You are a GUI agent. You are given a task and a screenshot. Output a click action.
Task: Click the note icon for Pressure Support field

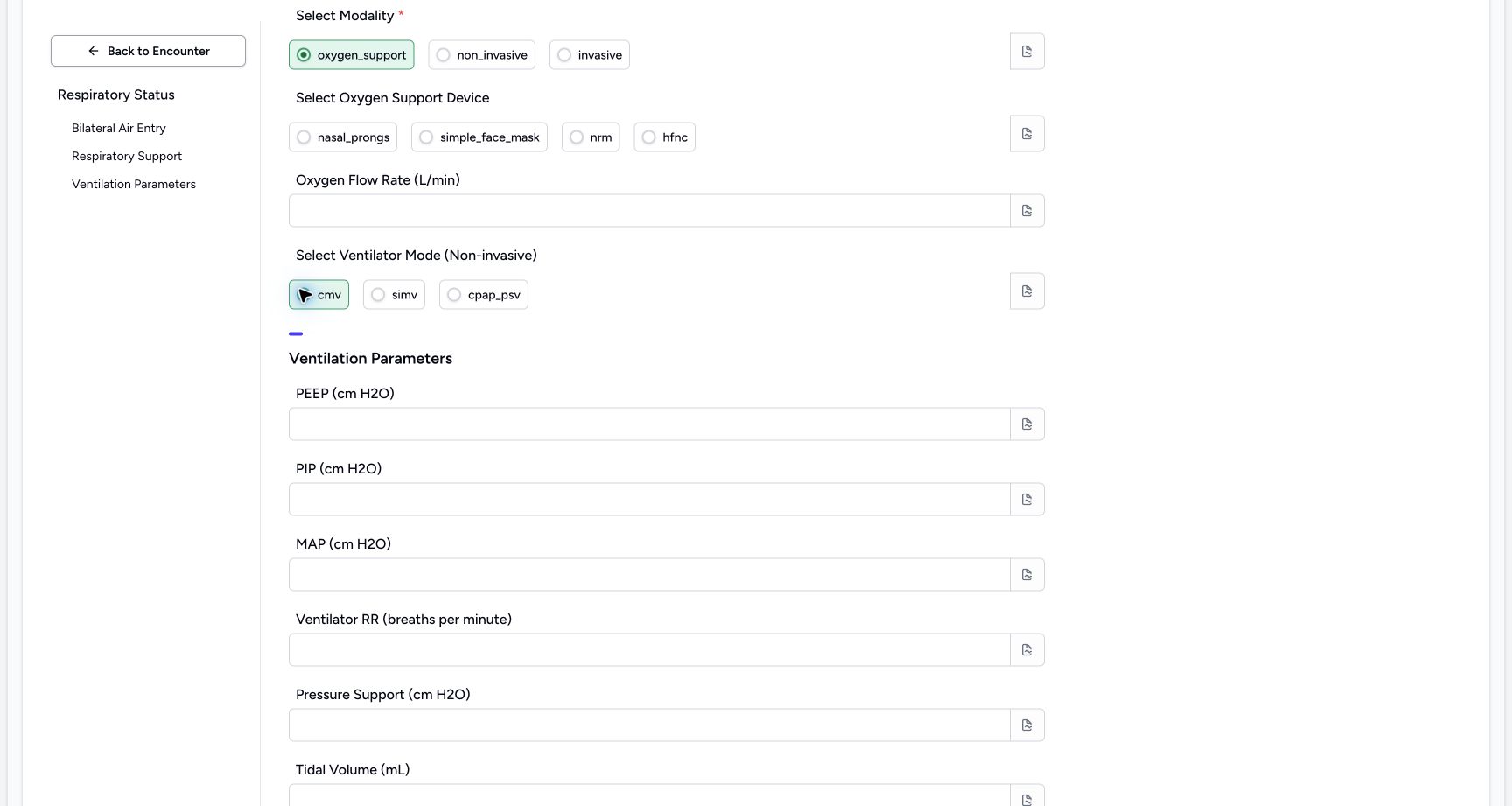(x=1027, y=725)
